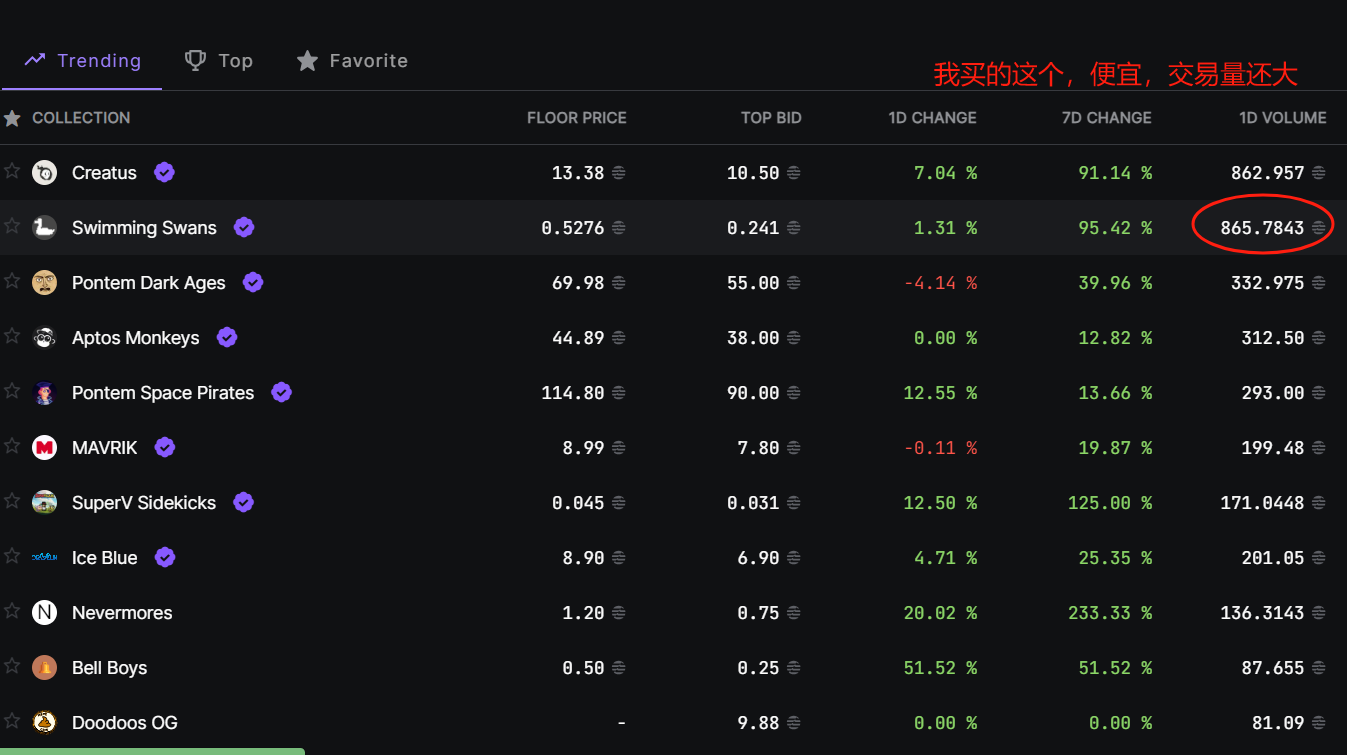
Task: Open the Doodoos OG collection name
Action: [125, 723]
